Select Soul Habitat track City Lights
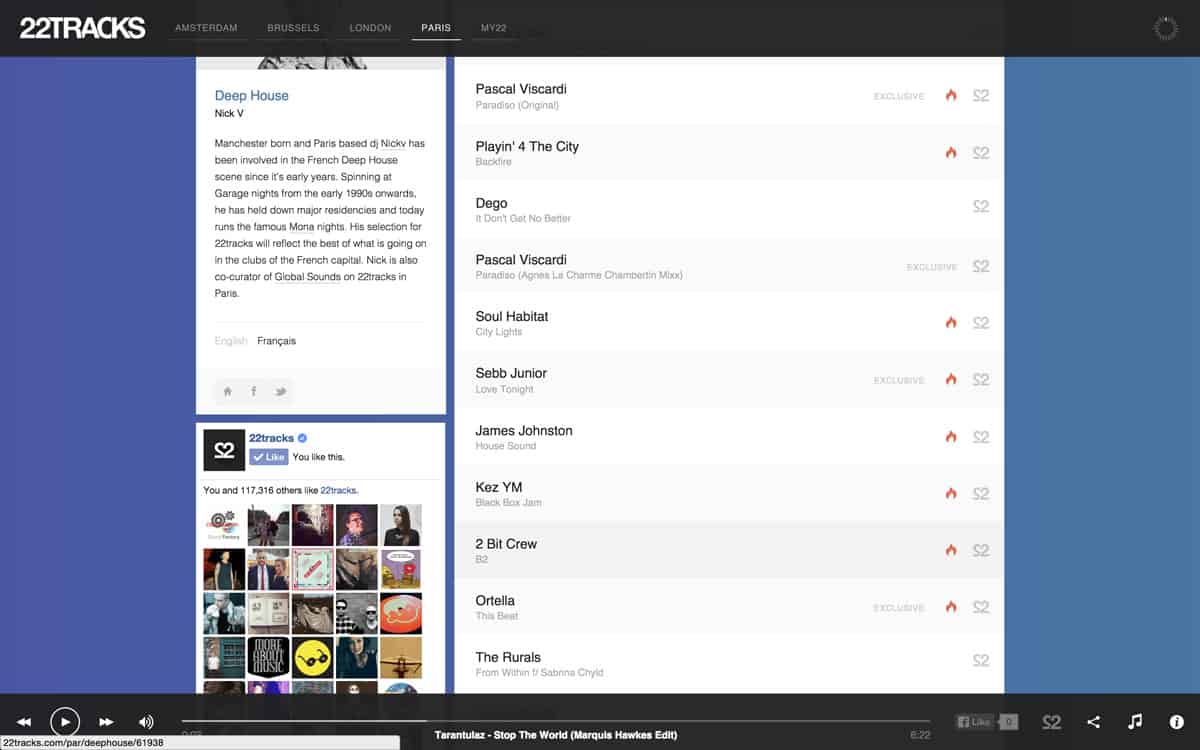Image resolution: width=1200 pixels, height=750 pixels. (729, 323)
